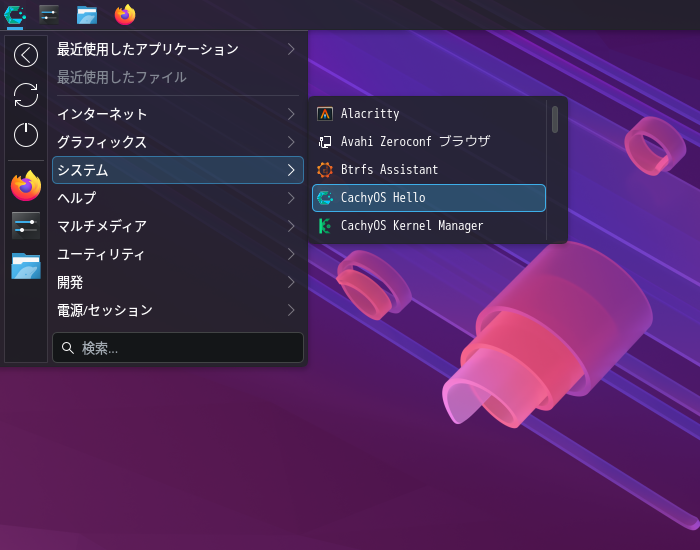Launch Firefox from the menu favorites sidebar
The image size is (700, 550).
[x=26, y=186]
